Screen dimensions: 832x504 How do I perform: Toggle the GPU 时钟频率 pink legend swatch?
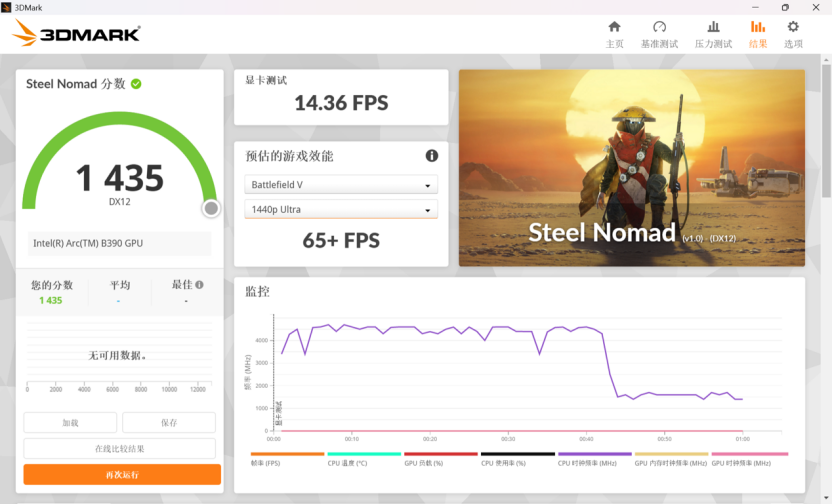click(750, 454)
